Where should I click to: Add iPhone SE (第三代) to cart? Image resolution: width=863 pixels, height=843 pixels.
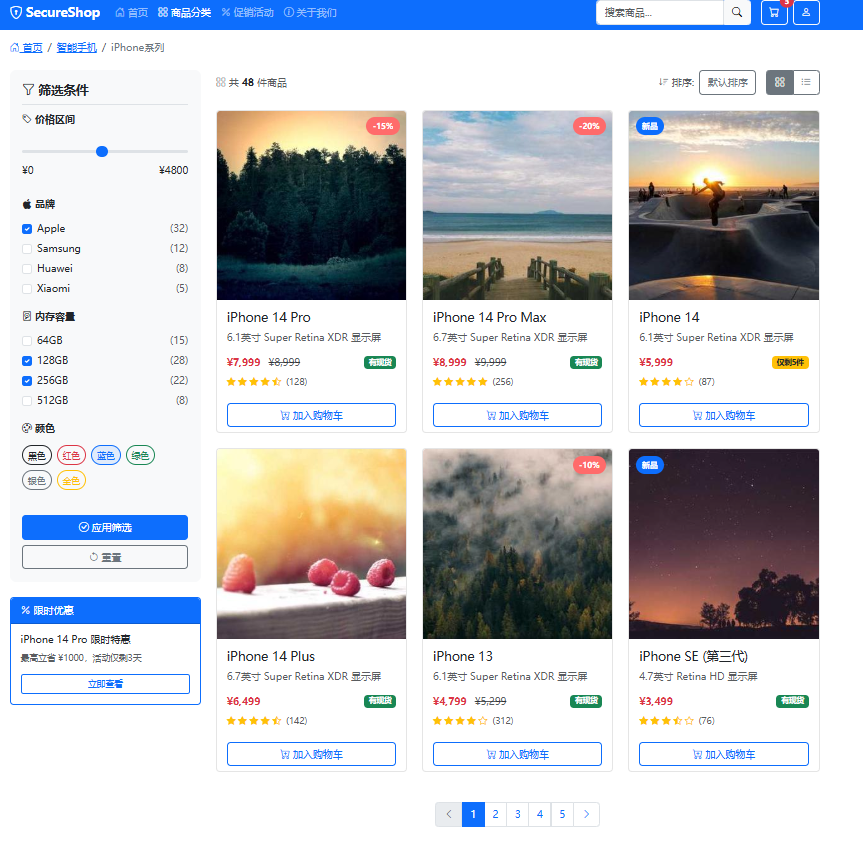pos(724,754)
